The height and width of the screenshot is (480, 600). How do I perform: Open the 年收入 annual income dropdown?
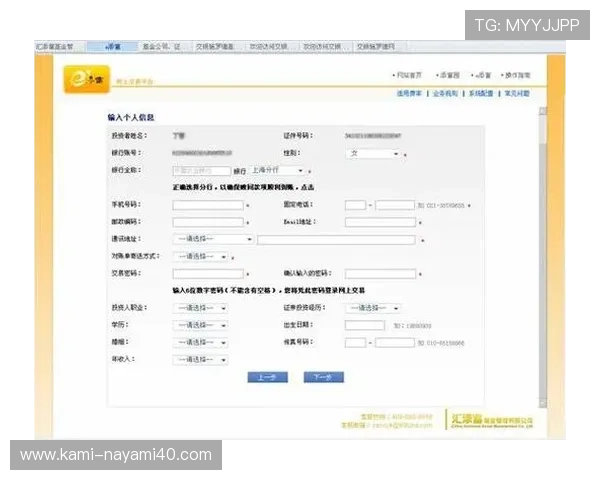(201, 360)
